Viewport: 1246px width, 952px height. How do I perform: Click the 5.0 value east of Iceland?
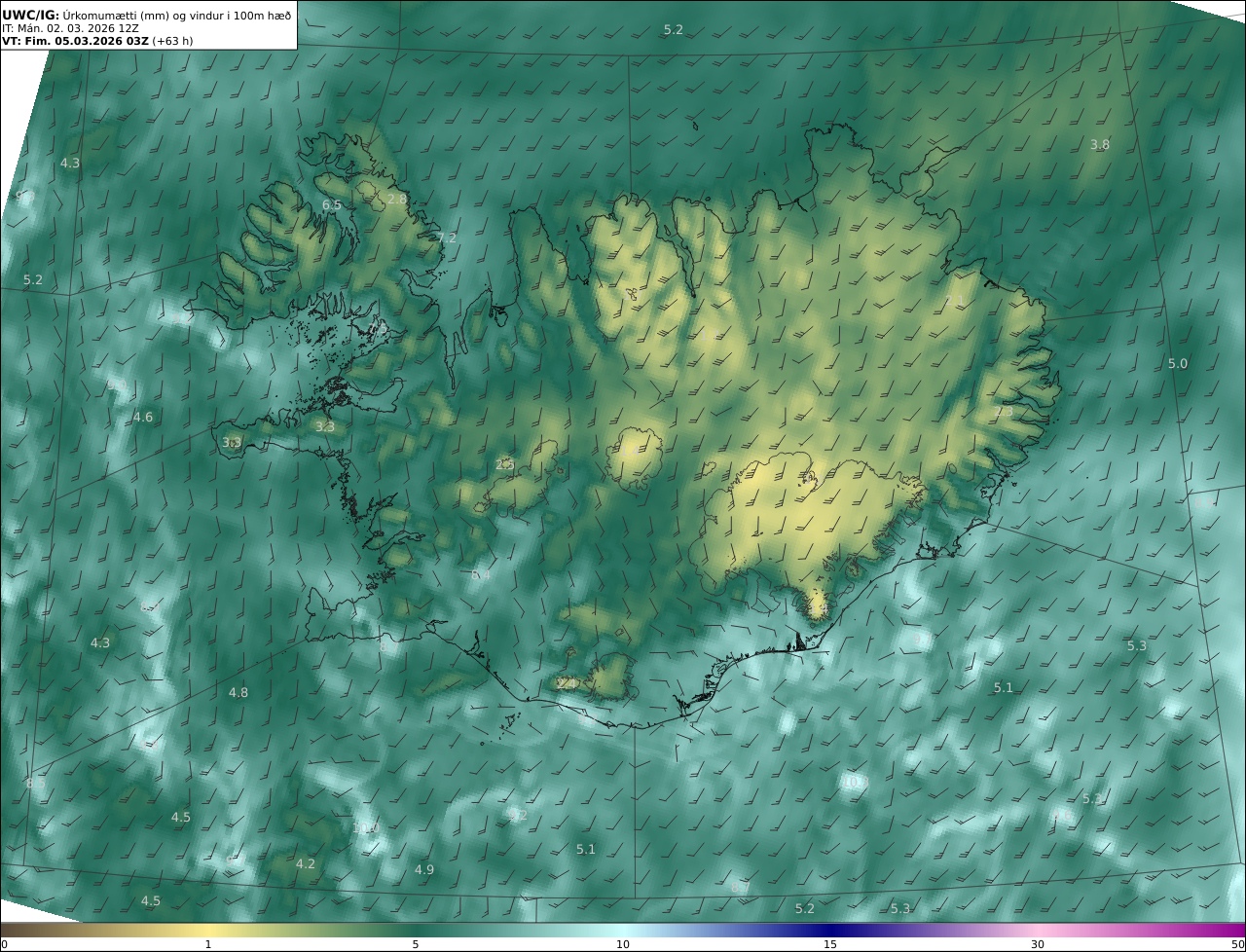pos(1178,363)
